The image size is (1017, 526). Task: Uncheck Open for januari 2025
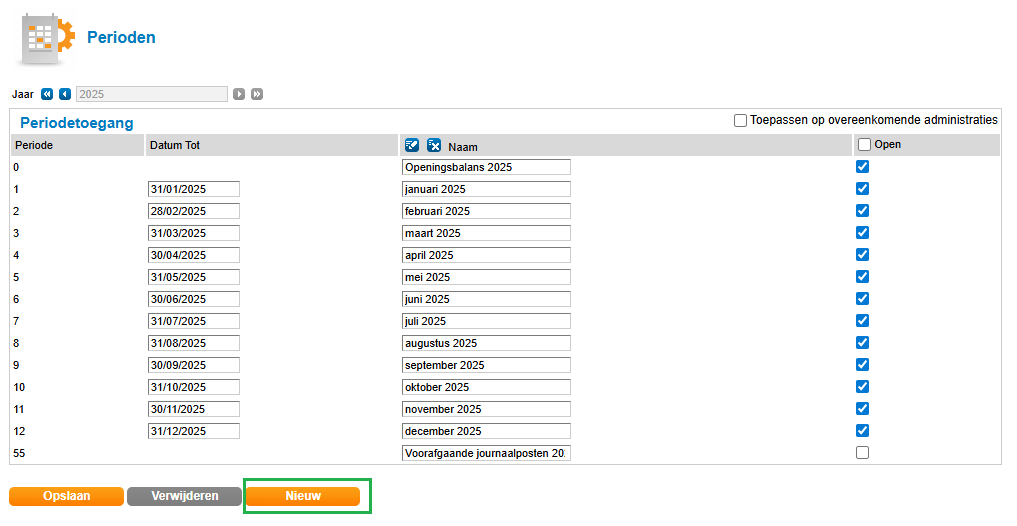[862, 189]
